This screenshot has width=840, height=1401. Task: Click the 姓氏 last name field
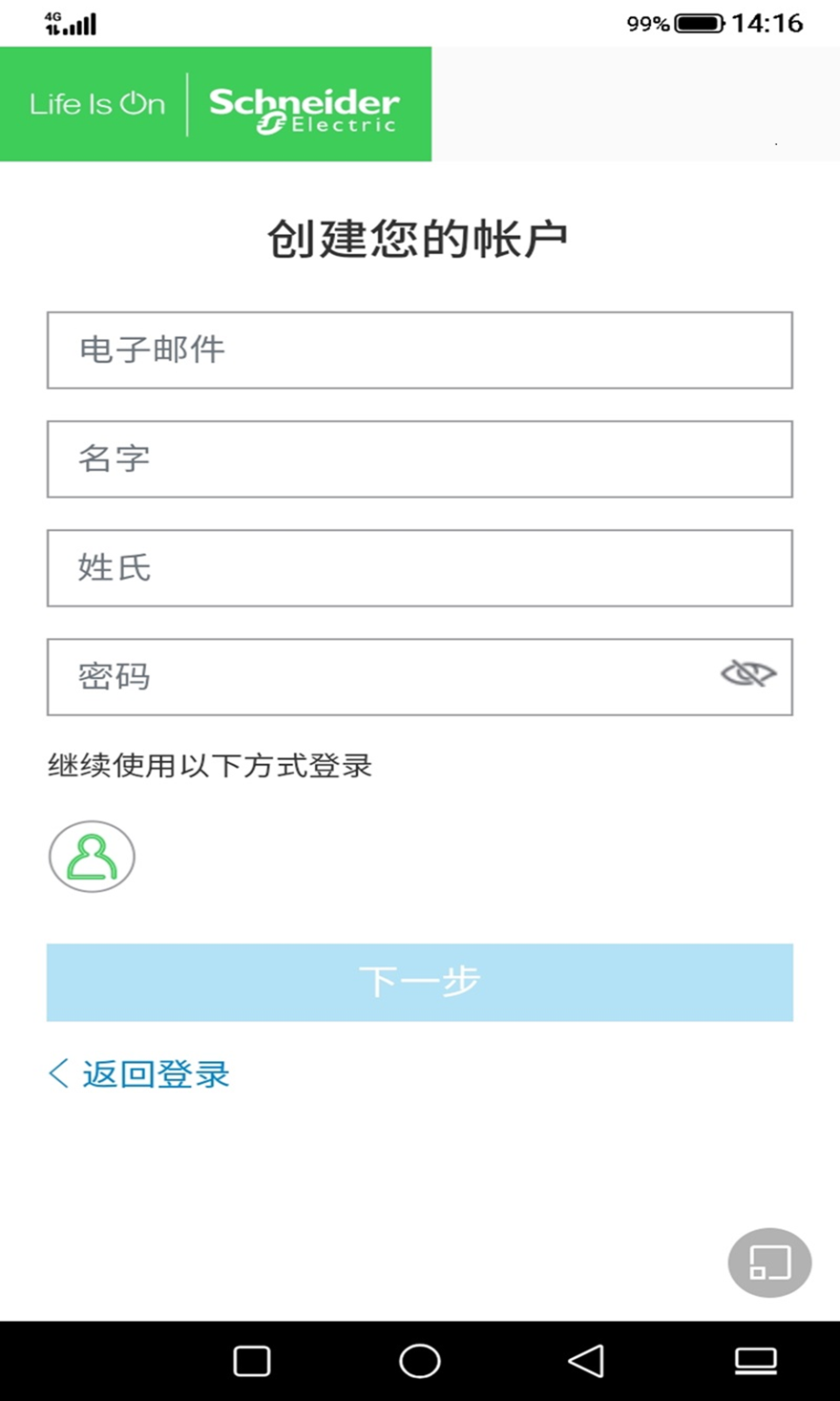(x=420, y=568)
